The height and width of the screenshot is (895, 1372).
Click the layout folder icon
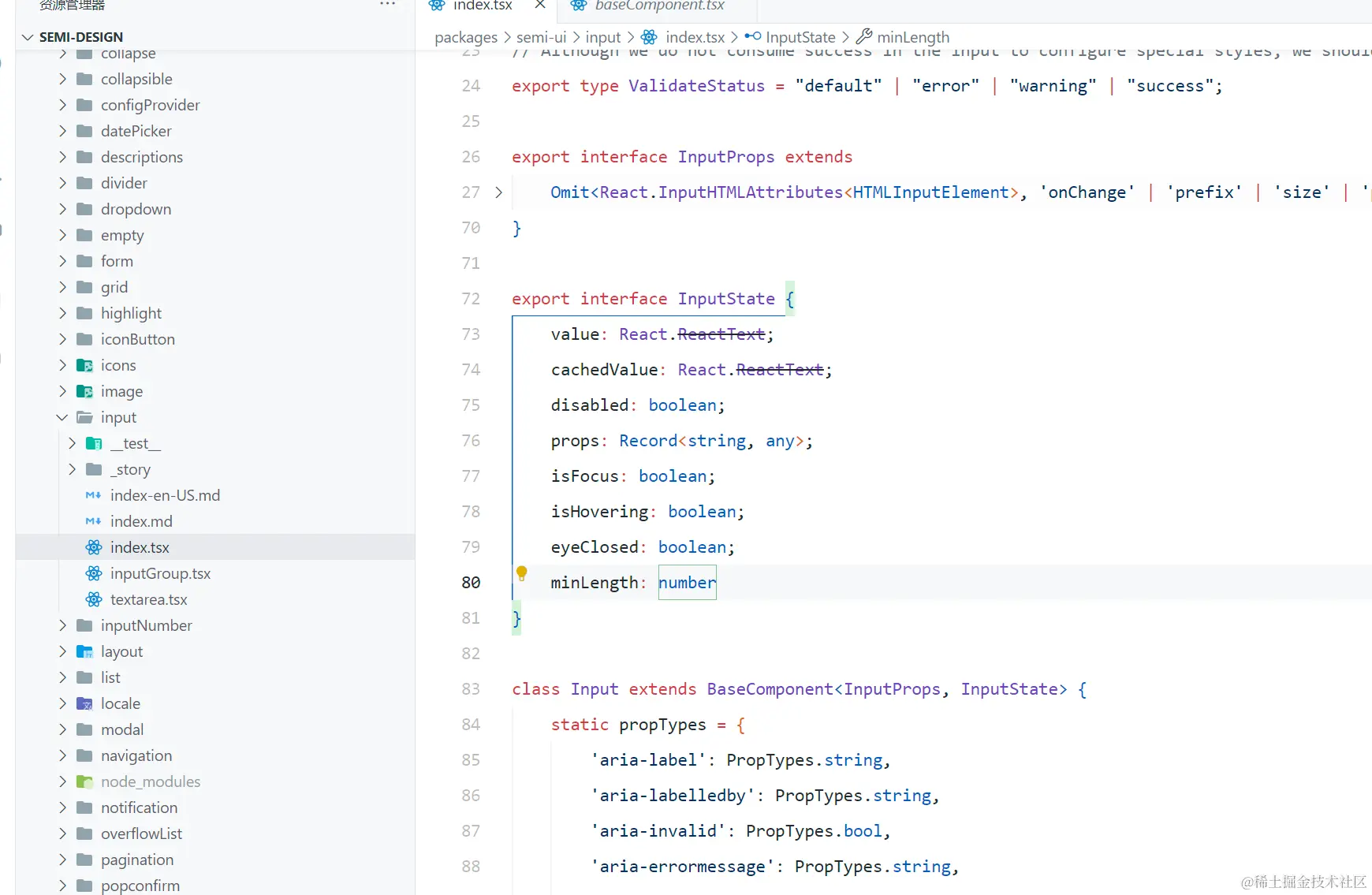coord(84,651)
